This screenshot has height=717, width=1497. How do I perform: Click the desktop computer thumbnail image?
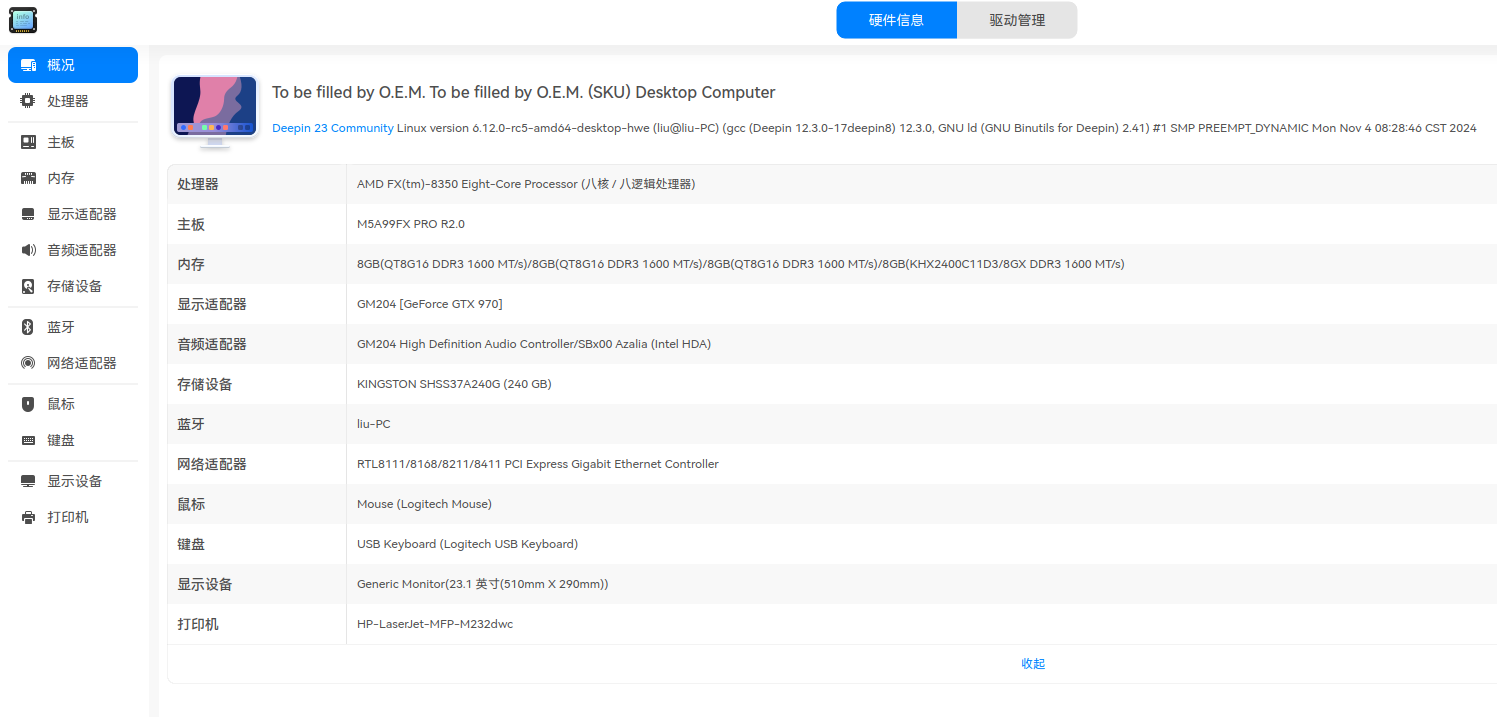coord(215,112)
